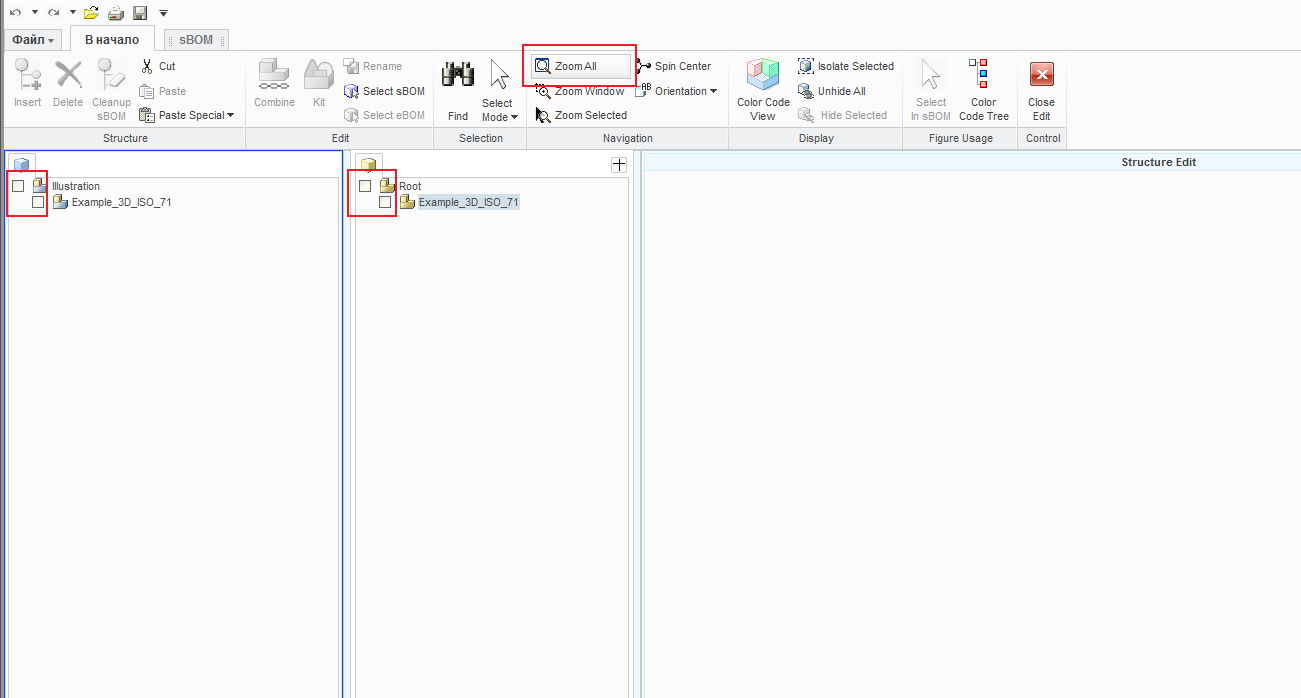Select Example_3D_ISO_71 under Illustration
The width and height of the screenshot is (1301, 698).
point(122,202)
